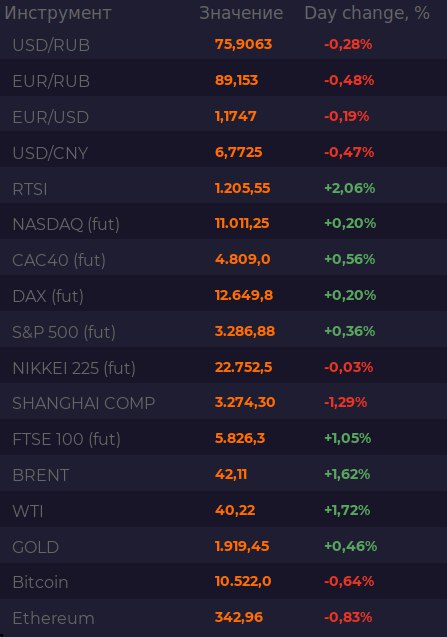Select the BRENT oil row
Screen dimensions: 447x637
tap(224, 474)
